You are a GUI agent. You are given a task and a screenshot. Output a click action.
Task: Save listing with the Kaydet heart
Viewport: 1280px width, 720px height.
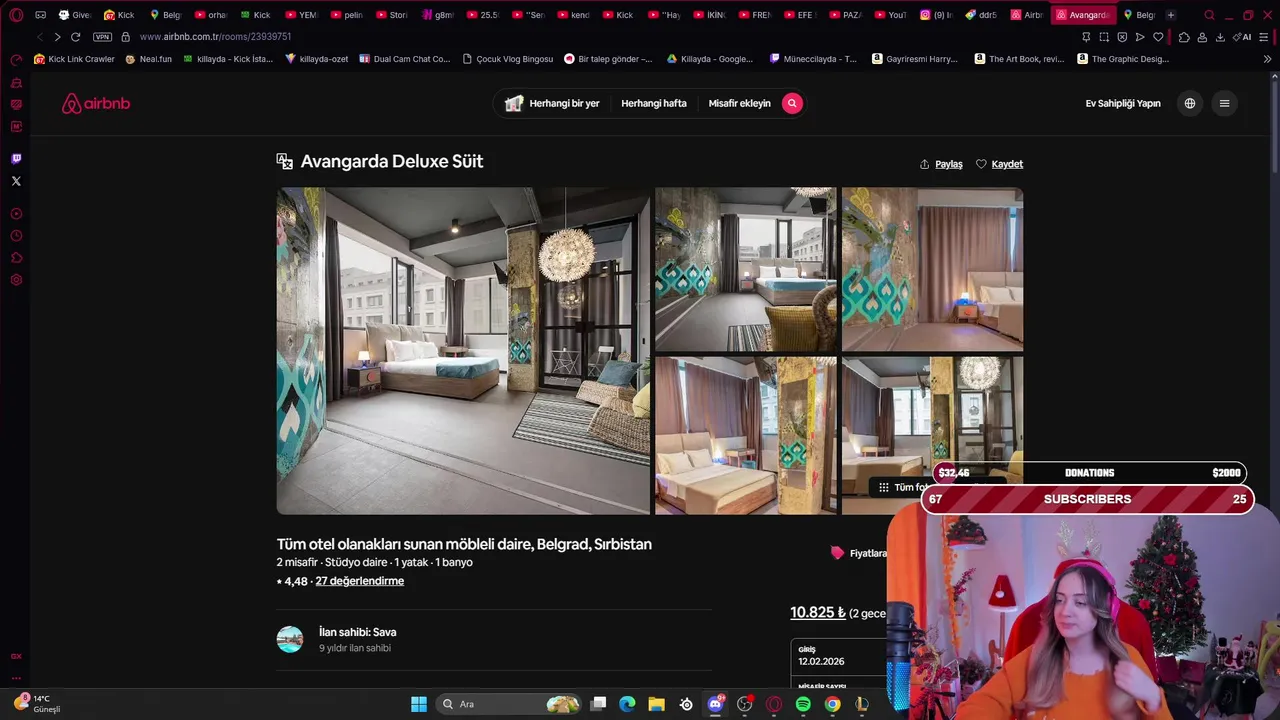(1000, 164)
